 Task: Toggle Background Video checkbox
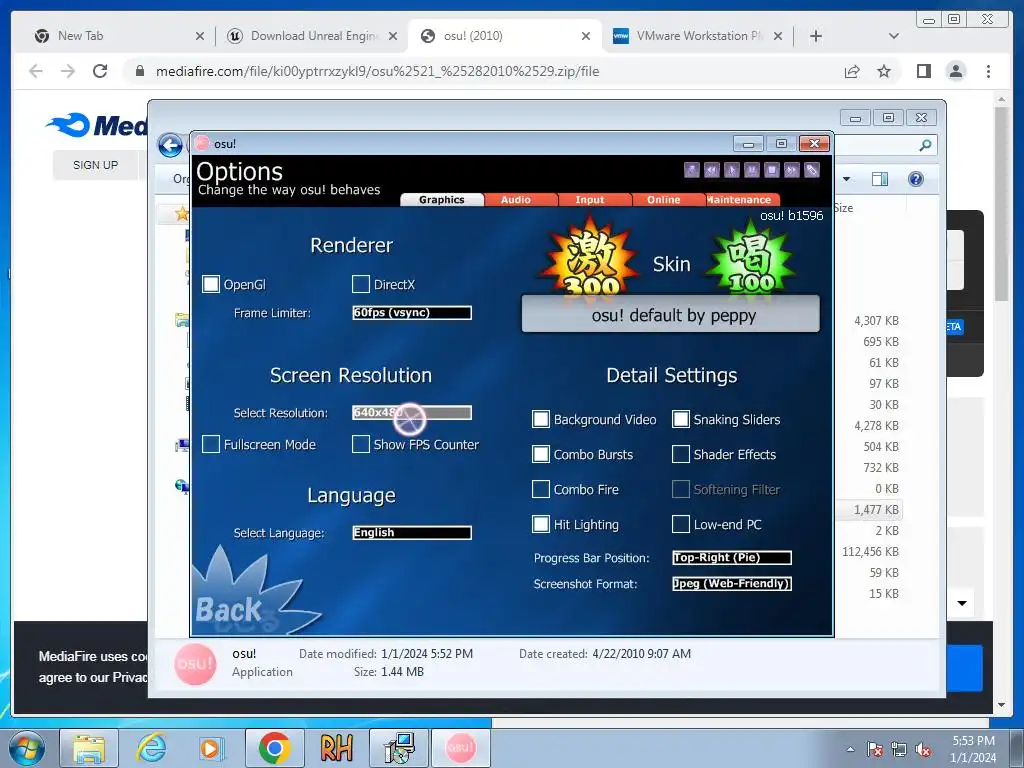point(541,419)
